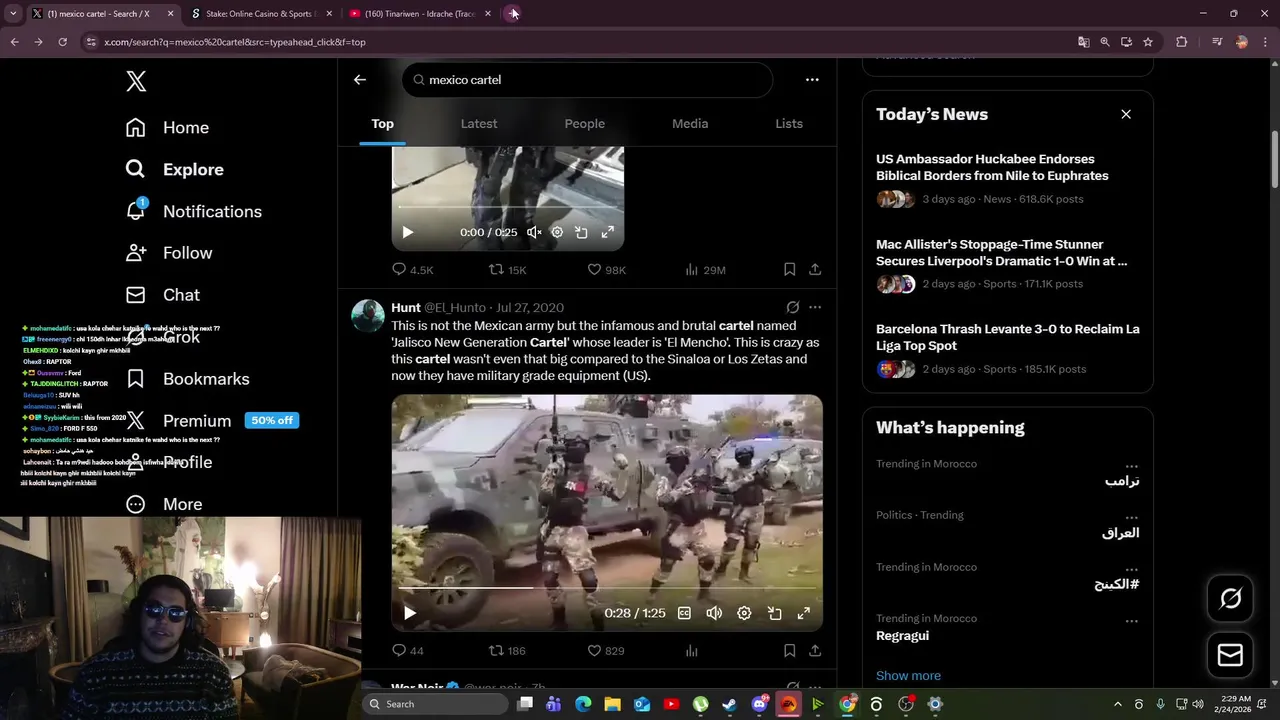Open settings gear on the 1:25 video

(x=744, y=613)
